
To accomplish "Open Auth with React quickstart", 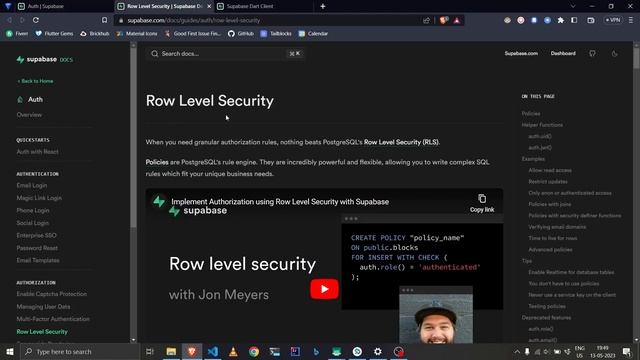I will pos(37,152).
